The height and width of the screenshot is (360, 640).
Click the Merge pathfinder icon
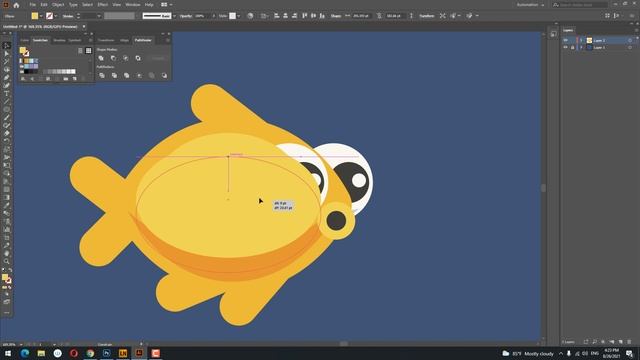(127, 76)
